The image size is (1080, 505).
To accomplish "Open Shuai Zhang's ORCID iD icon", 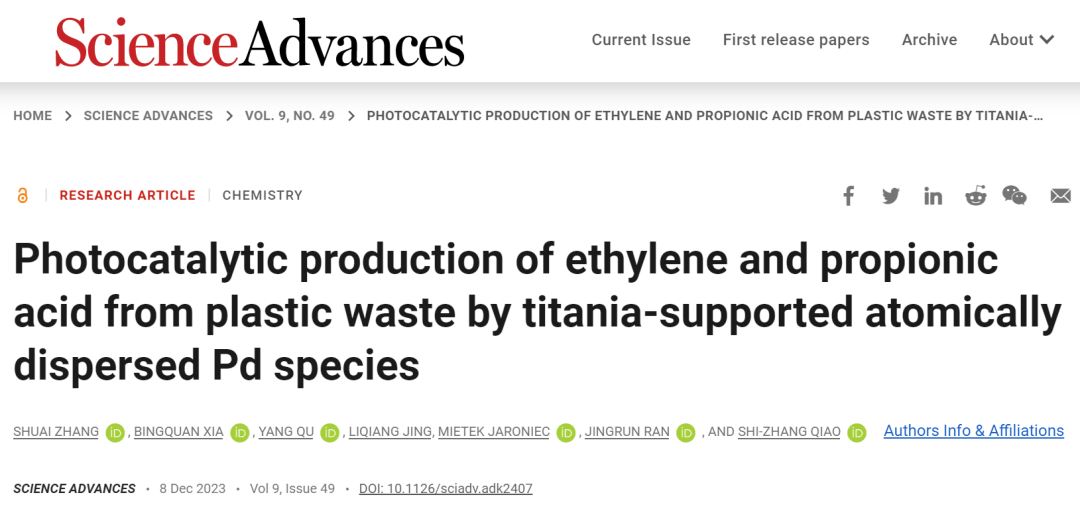I will (x=115, y=432).
